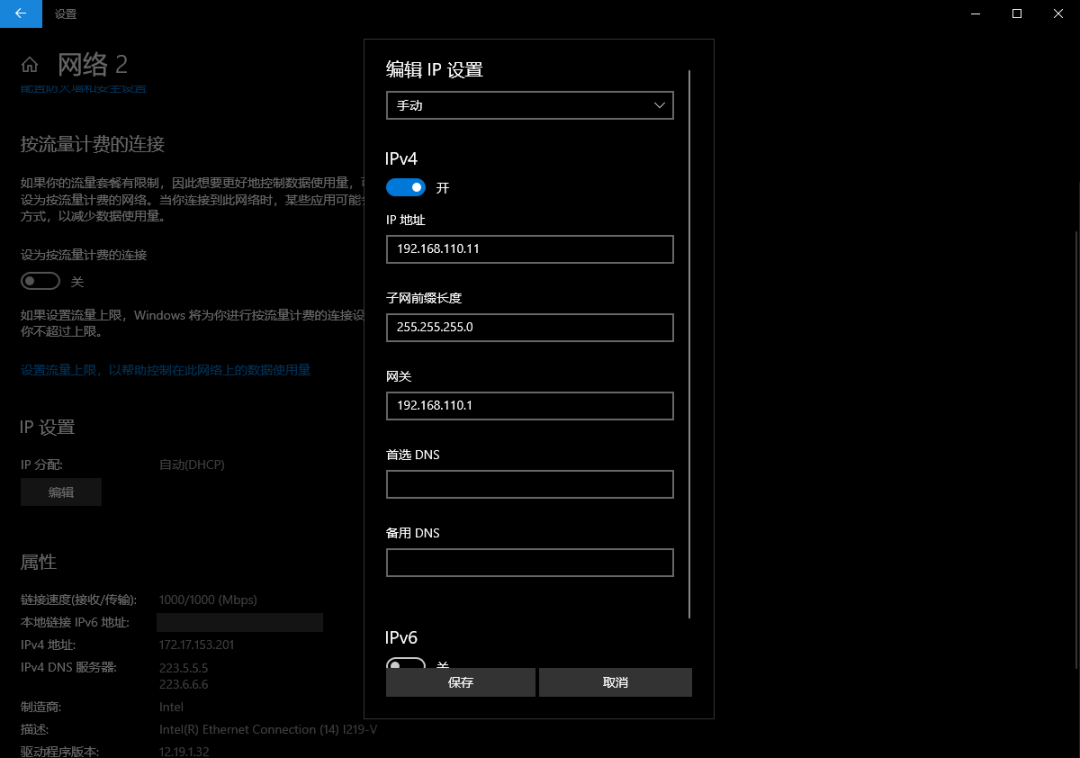Screen dimensions: 1080x758
Task: Go to Settings home via house icon
Action: (x=30, y=66)
